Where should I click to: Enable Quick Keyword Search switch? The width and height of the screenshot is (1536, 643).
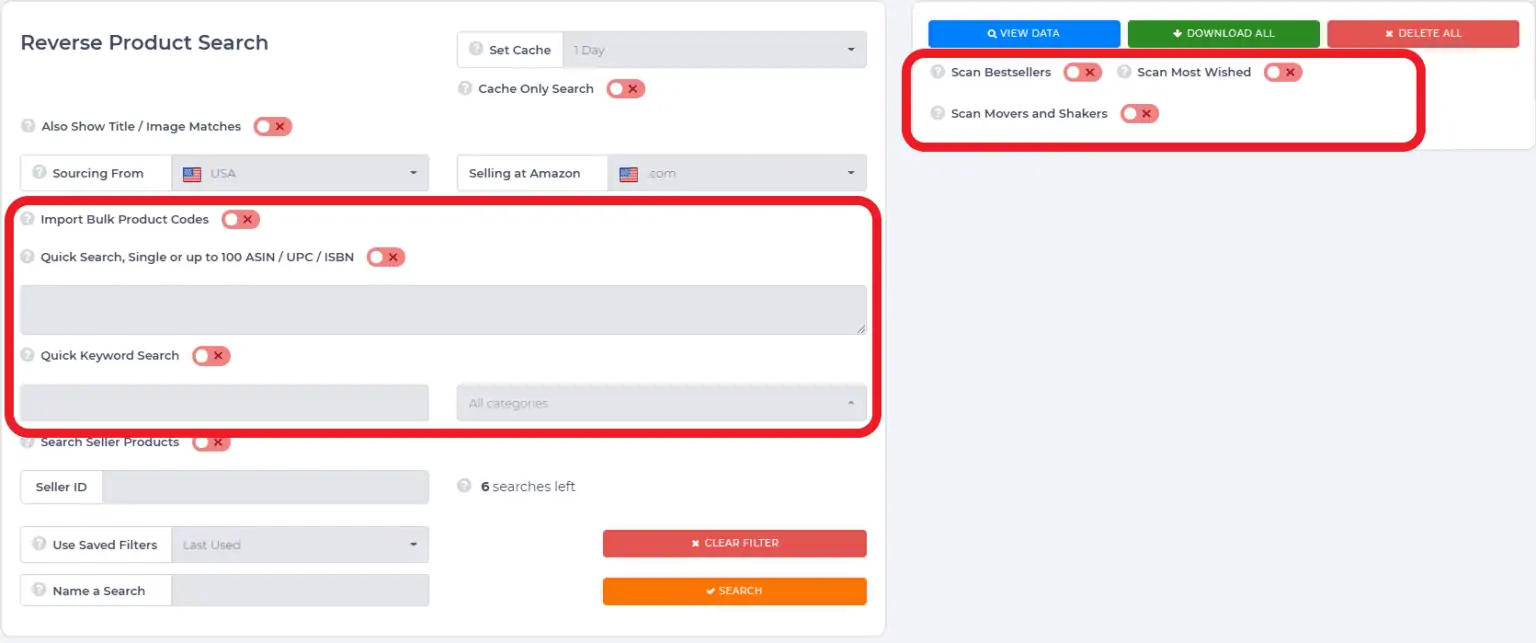[x=211, y=356]
